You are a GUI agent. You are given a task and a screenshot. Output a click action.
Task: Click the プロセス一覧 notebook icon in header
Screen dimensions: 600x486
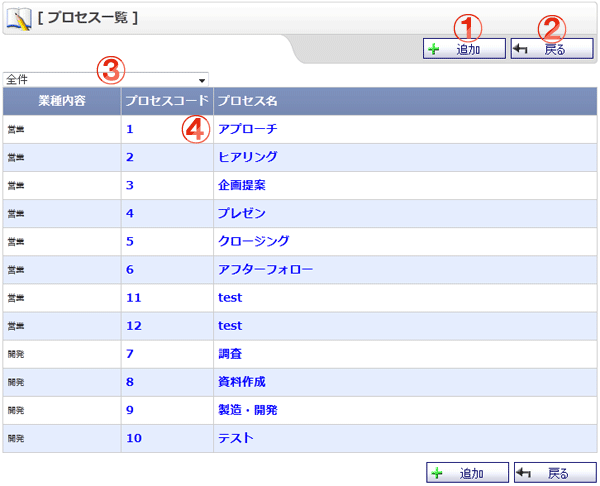click(18, 20)
